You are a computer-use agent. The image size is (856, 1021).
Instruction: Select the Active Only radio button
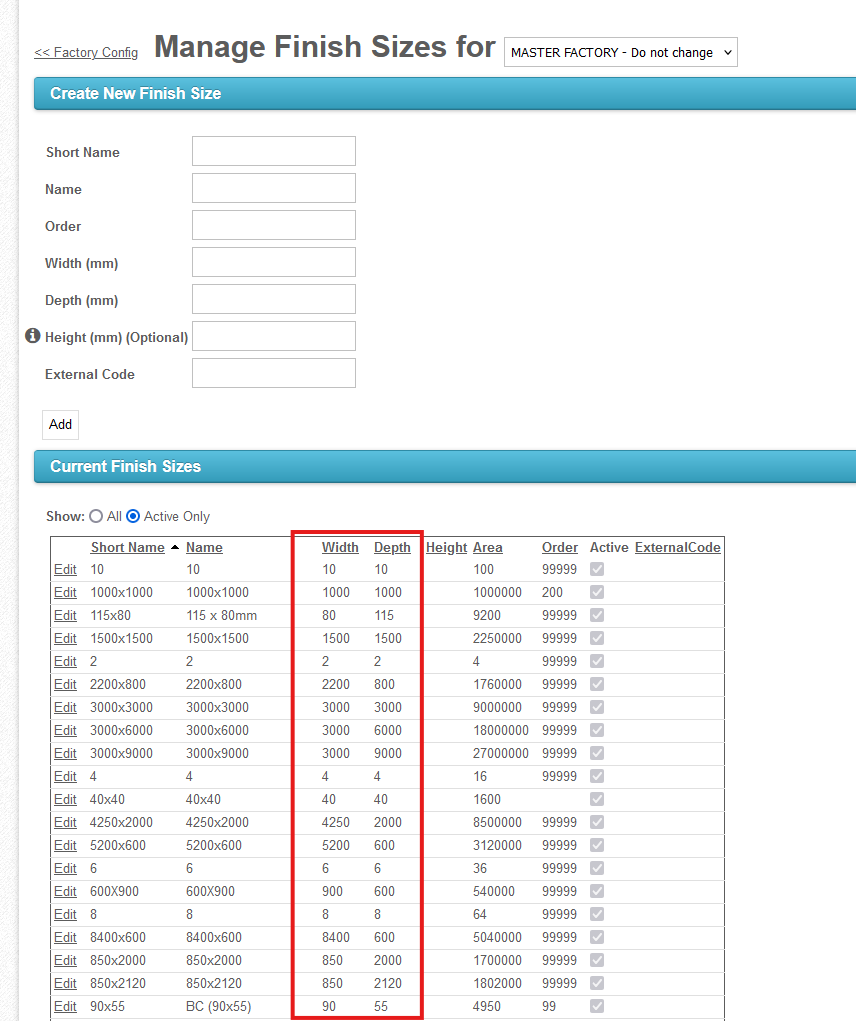[133, 516]
